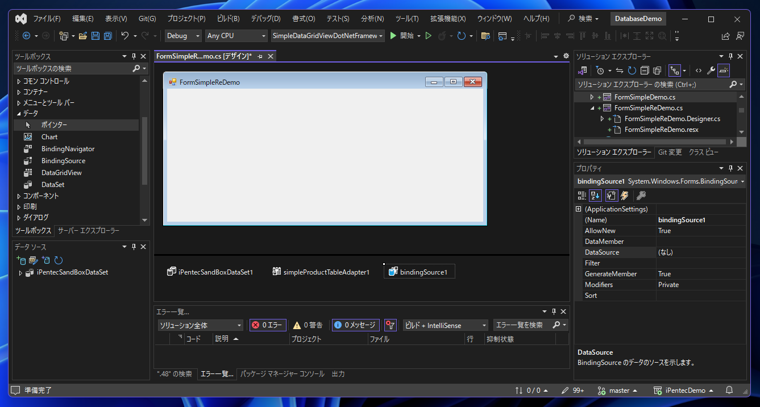Image resolution: width=760 pixels, height=407 pixels.
Task: Click the Undo arrow icon
Action: (x=125, y=36)
